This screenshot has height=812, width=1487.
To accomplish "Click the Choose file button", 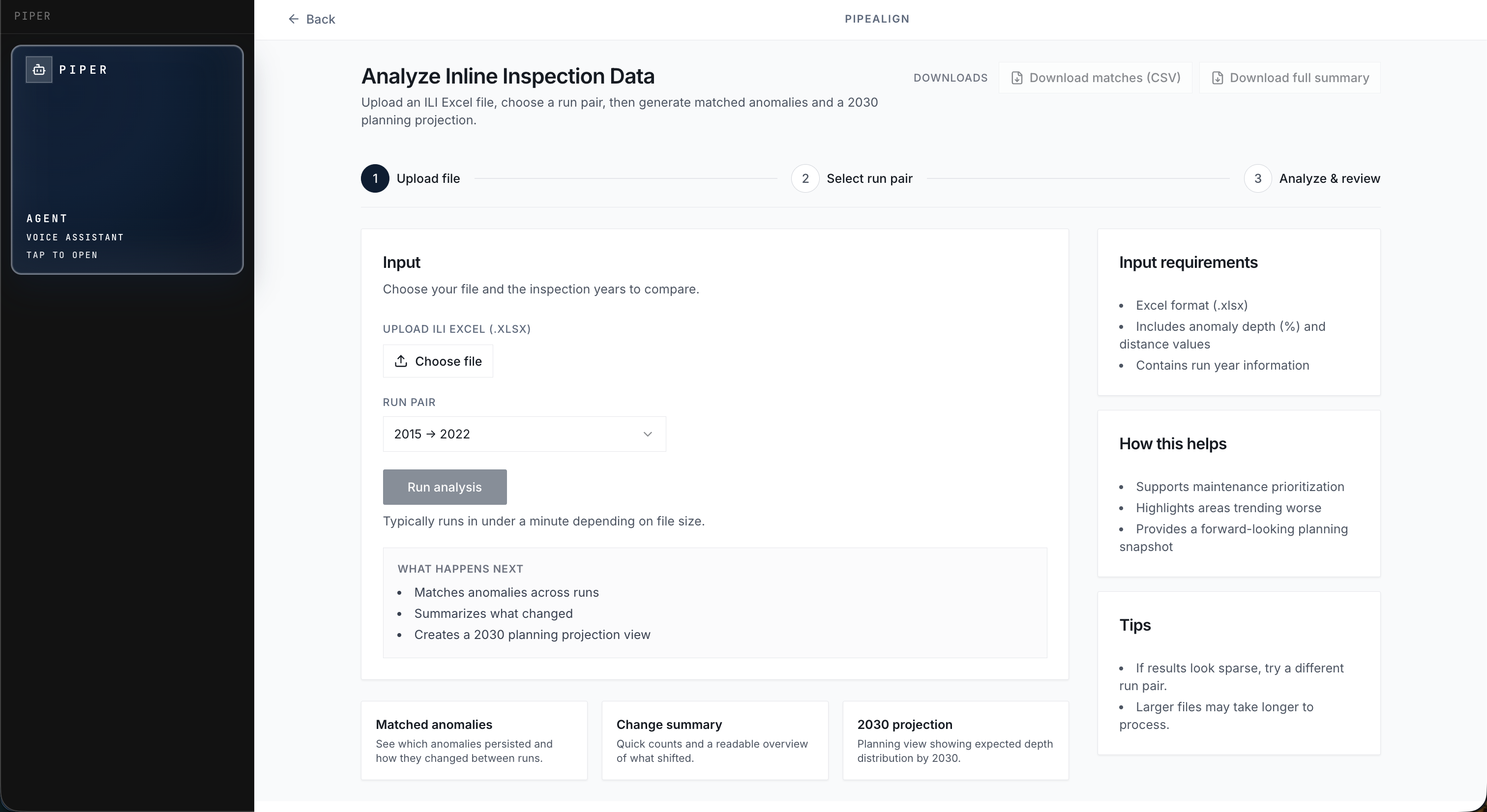I will (438, 361).
